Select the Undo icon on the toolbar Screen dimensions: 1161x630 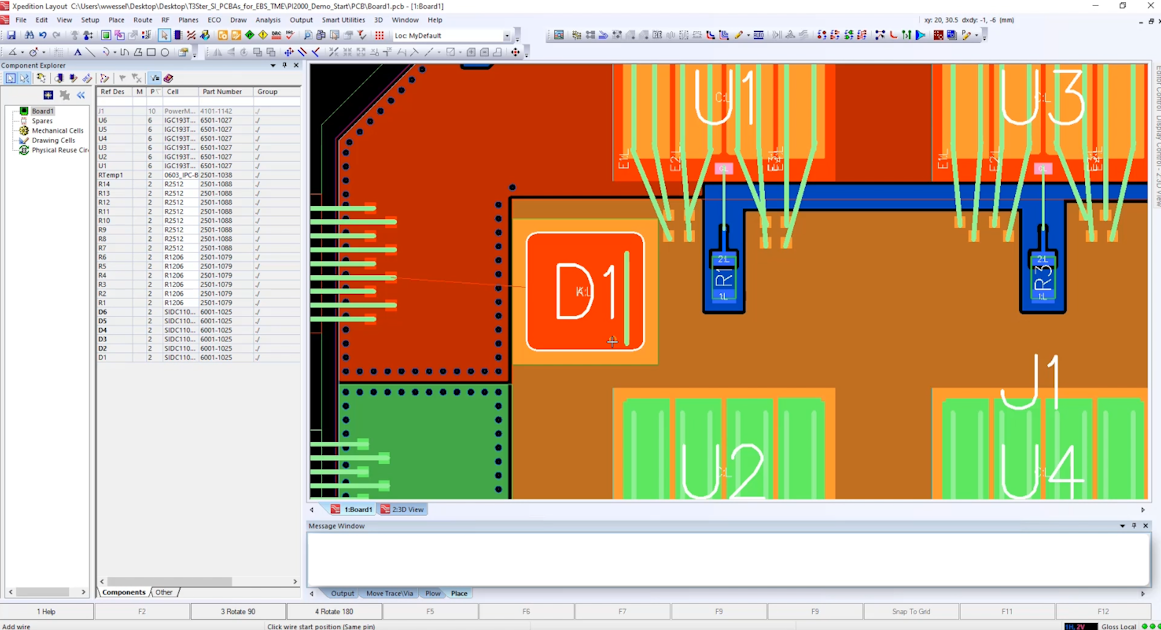pos(42,35)
